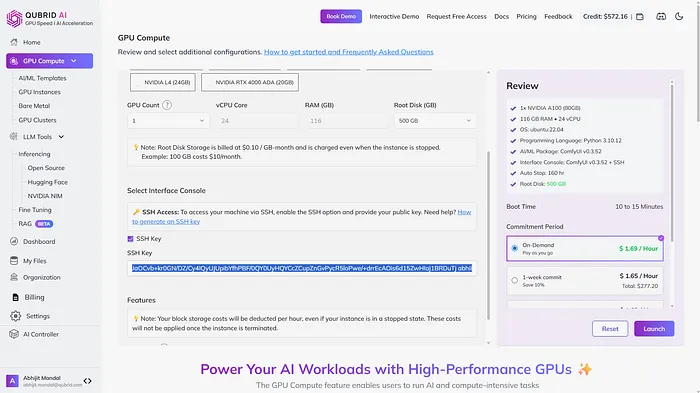Open How to get started and FAQ link
Viewport: 700px width, 393px height.
click(x=349, y=52)
